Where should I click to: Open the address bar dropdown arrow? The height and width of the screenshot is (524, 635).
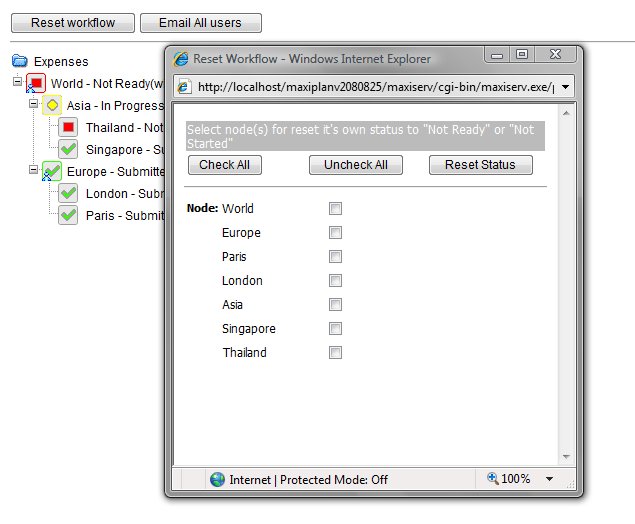tap(567, 87)
